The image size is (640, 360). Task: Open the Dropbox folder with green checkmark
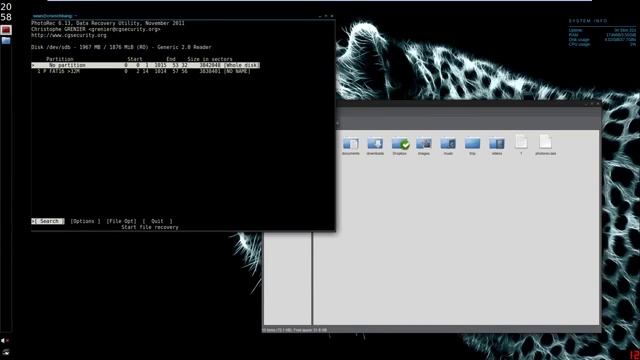pos(400,144)
